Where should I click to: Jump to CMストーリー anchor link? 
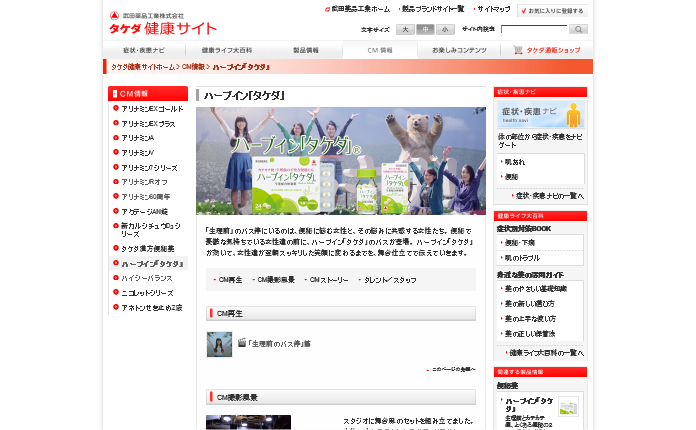point(329,280)
